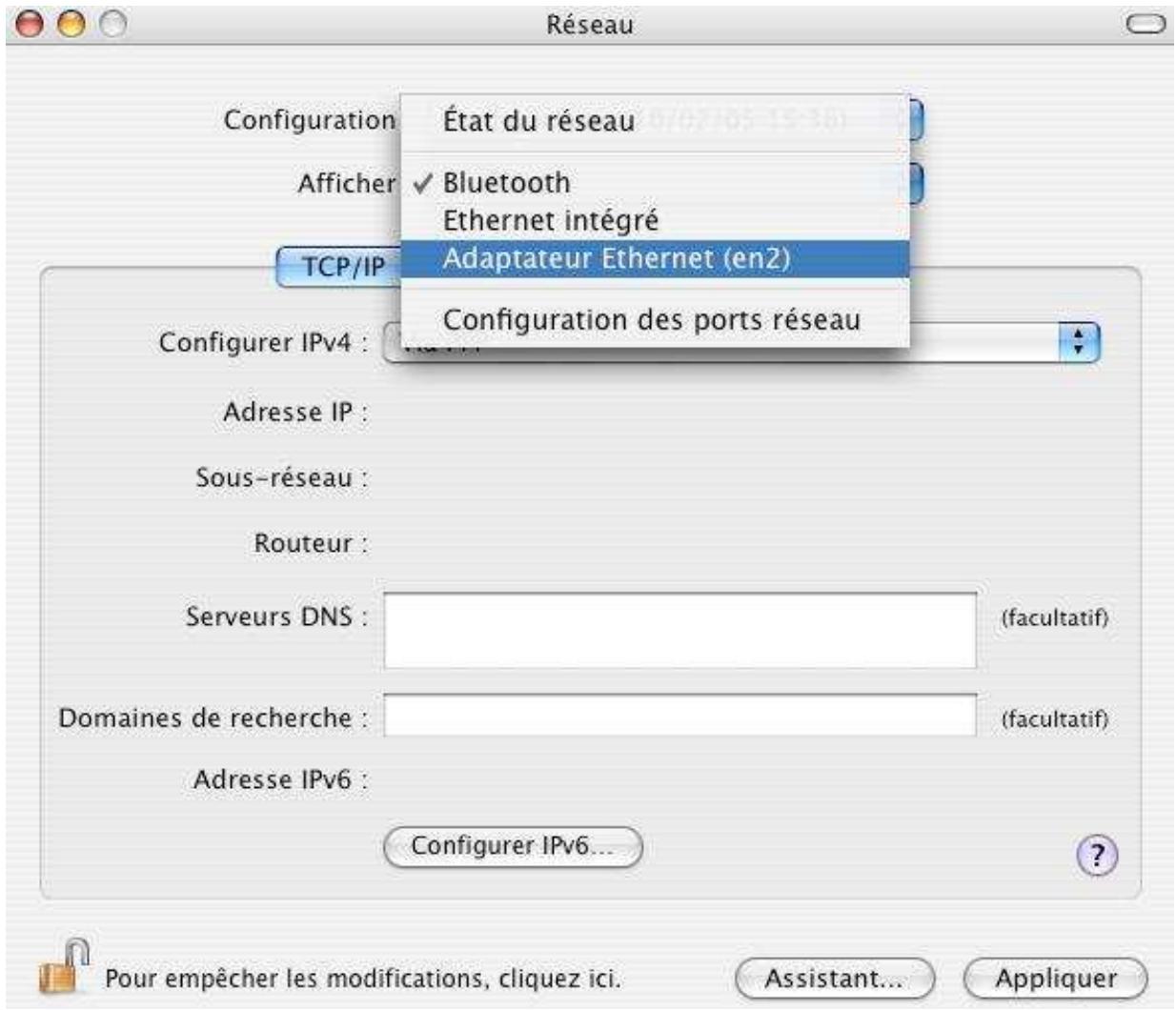Image resolution: width=1176 pixels, height=1010 pixels.
Task: Open Configuration des ports réseau
Action: click(x=655, y=319)
